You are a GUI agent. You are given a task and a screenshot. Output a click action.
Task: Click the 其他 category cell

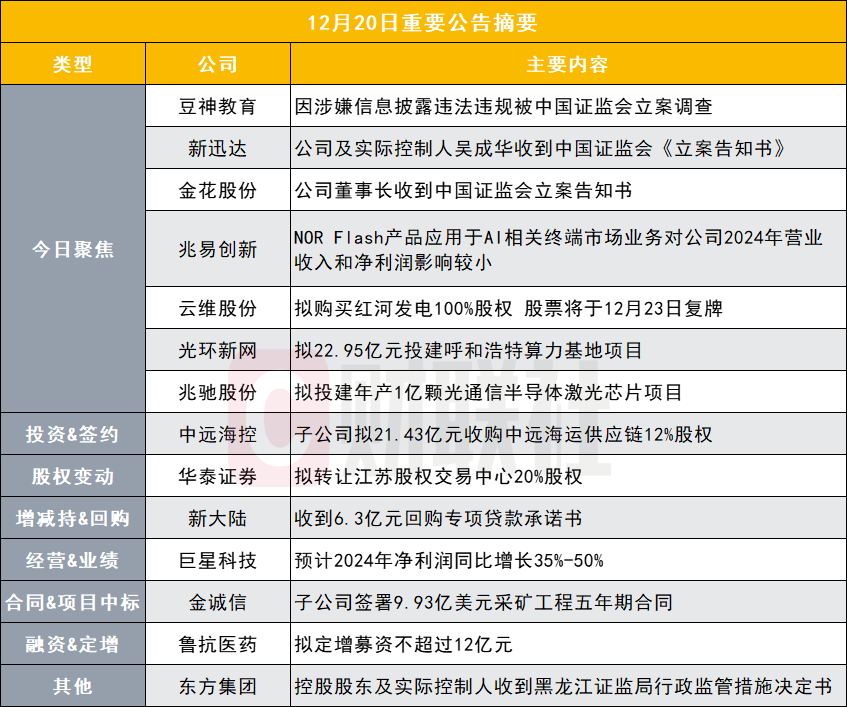click(73, 686)
